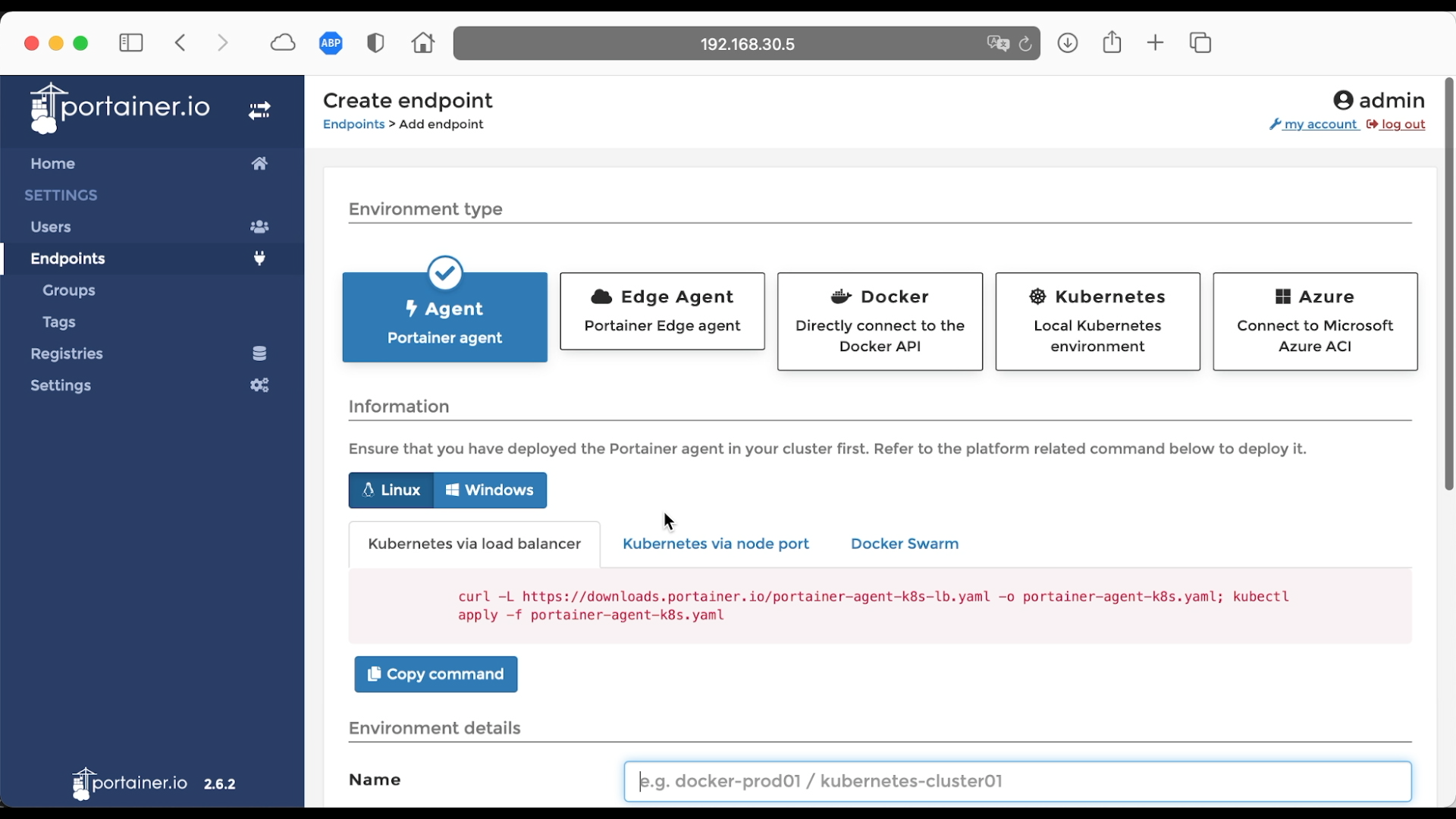Click the Home house icon in sidebar
1456x819 pixels.
pos(259,164)
